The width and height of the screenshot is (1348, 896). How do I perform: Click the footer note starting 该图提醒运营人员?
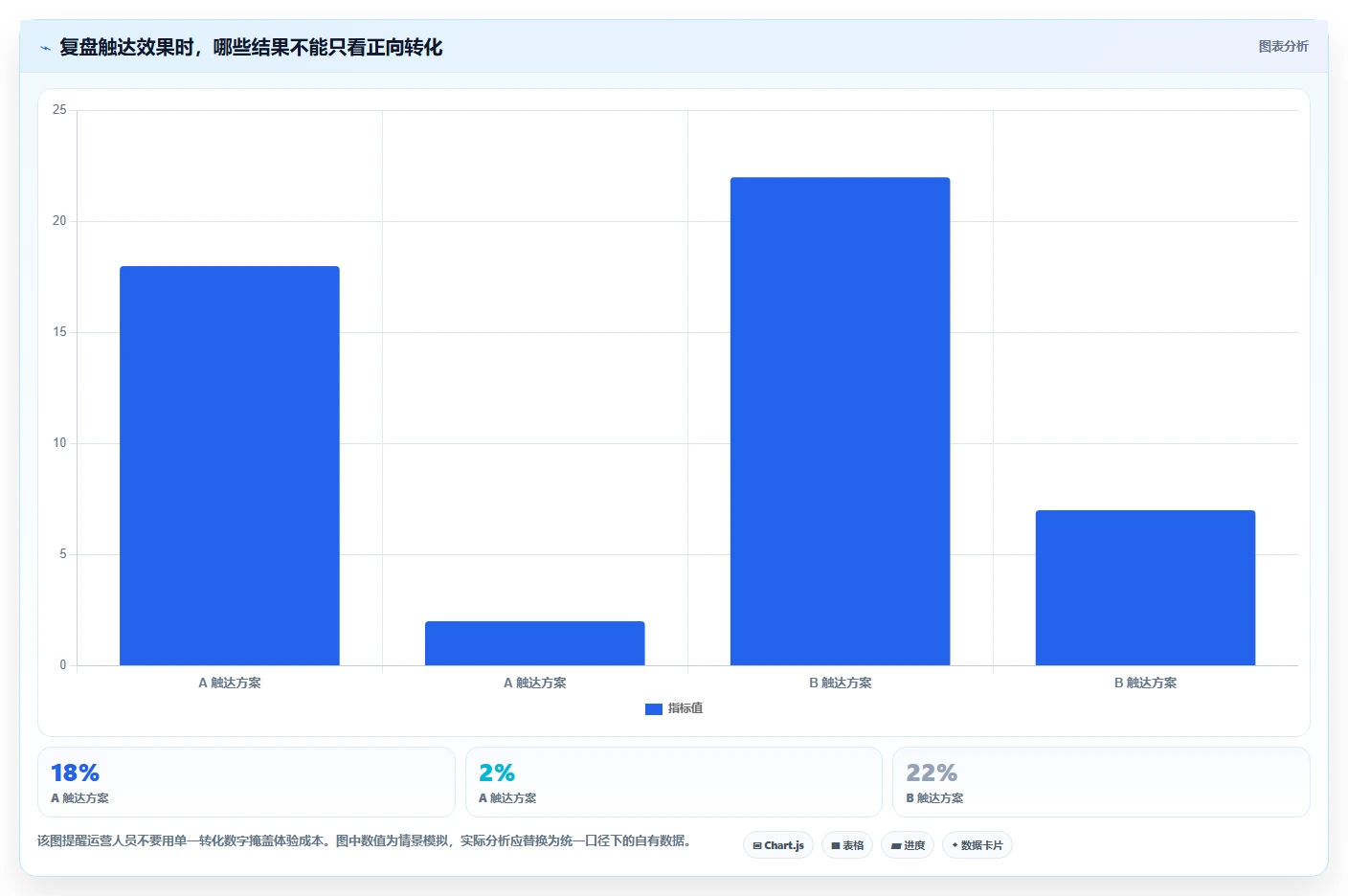(x=364, y=840)
